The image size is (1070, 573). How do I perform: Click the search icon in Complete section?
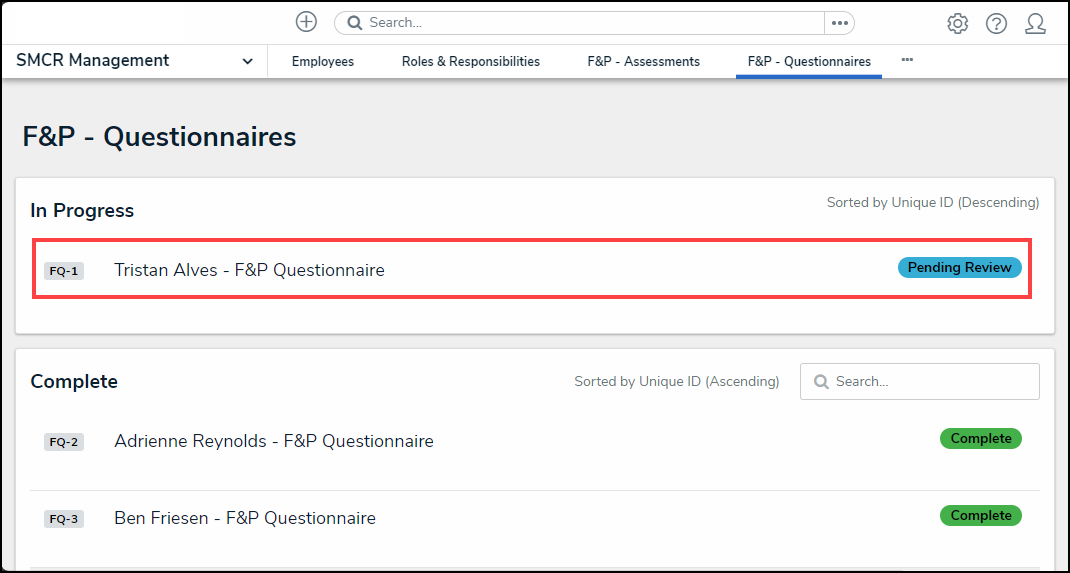(x=821, y=382)
